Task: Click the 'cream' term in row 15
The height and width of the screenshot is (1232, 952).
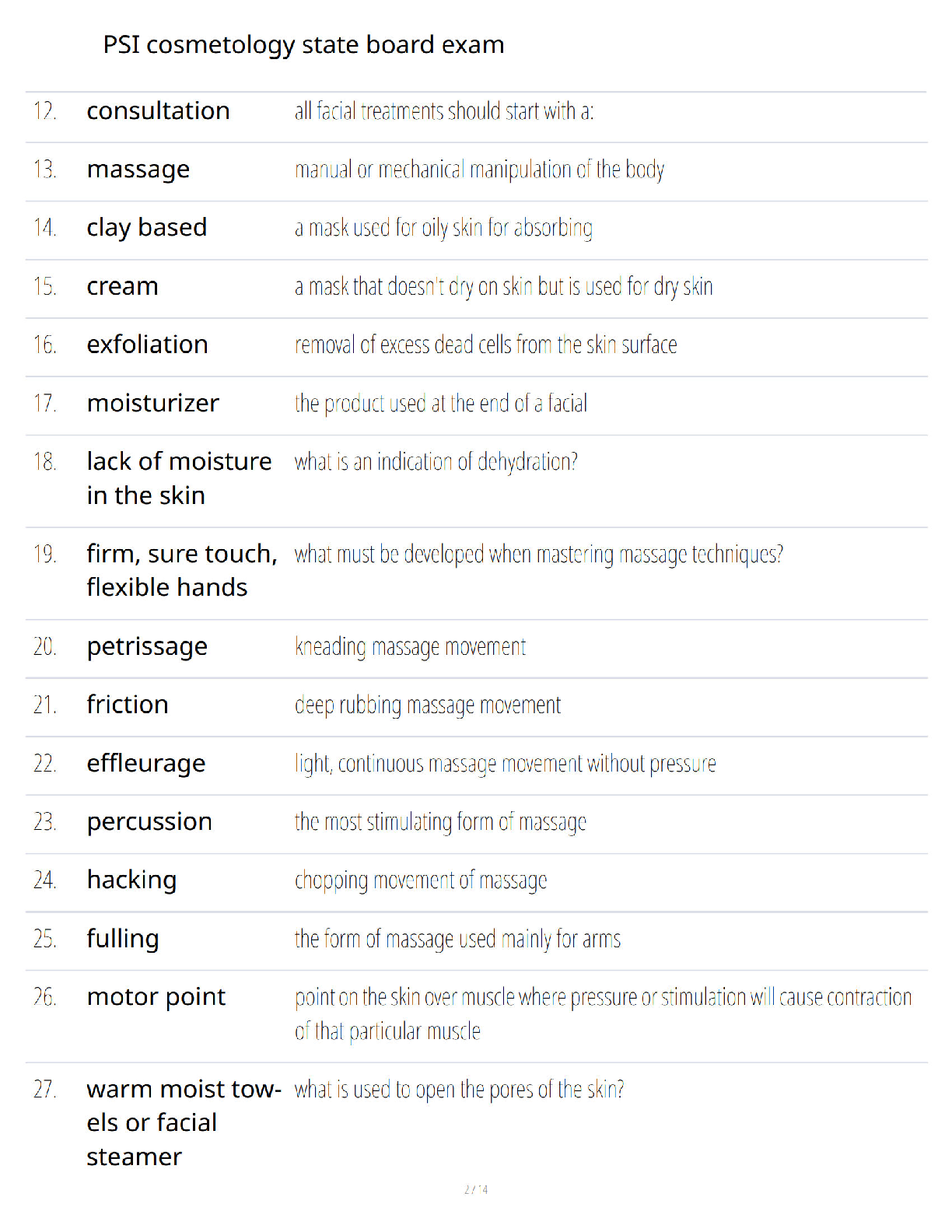Action: click(x=123, y=286)
